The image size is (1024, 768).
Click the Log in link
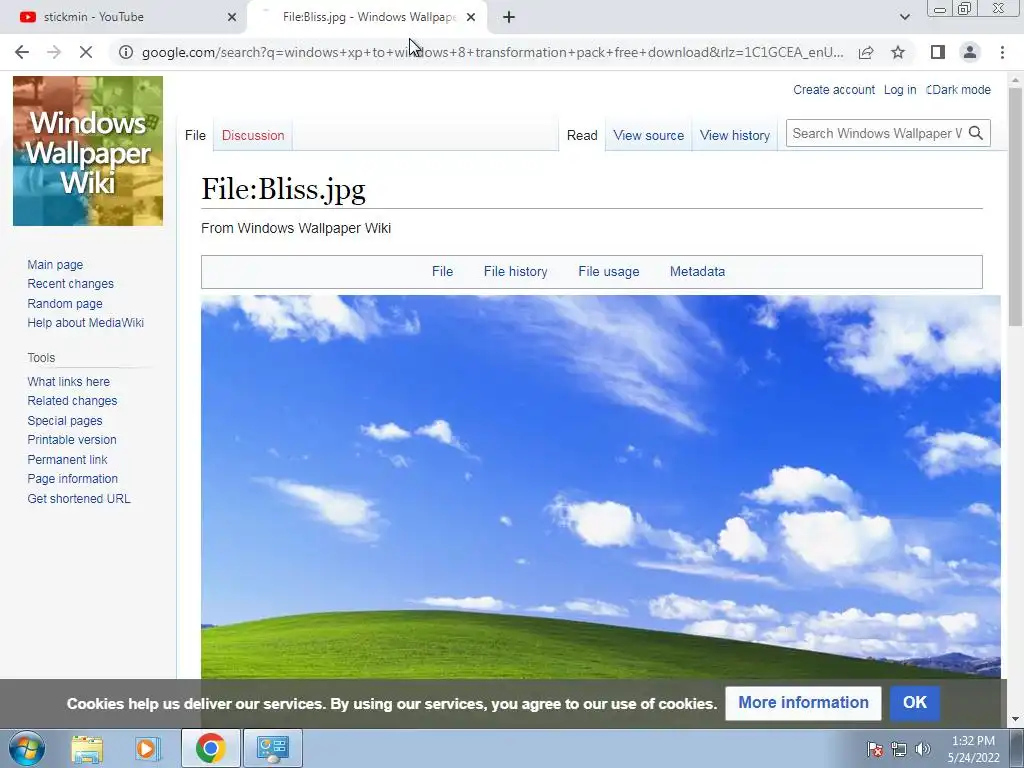click(x=900, y=89)
